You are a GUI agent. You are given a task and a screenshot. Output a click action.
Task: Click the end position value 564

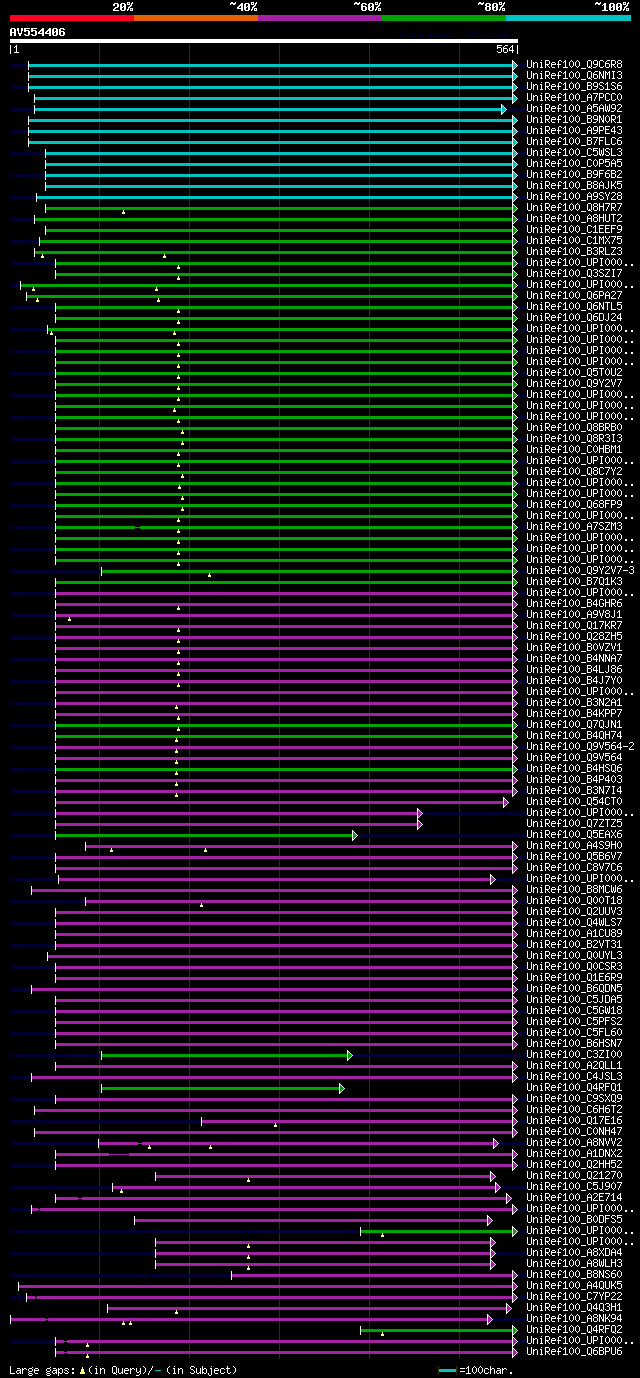505,49
